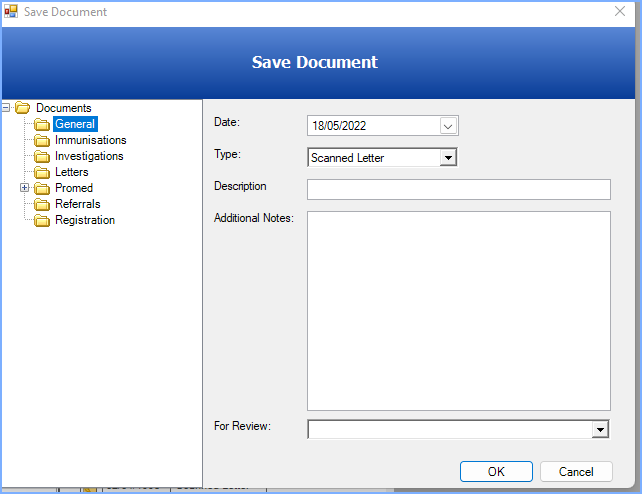
Task: Click the Investigations folder icon
Action: pyautogui.click(x=42, y=156)
